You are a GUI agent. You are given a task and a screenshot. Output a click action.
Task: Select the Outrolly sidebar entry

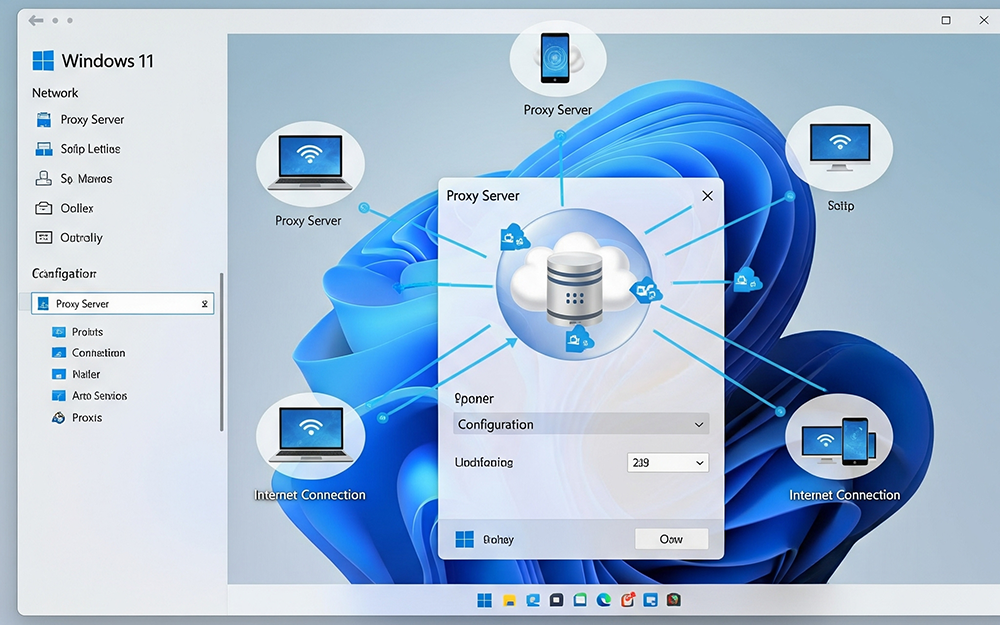69,237
